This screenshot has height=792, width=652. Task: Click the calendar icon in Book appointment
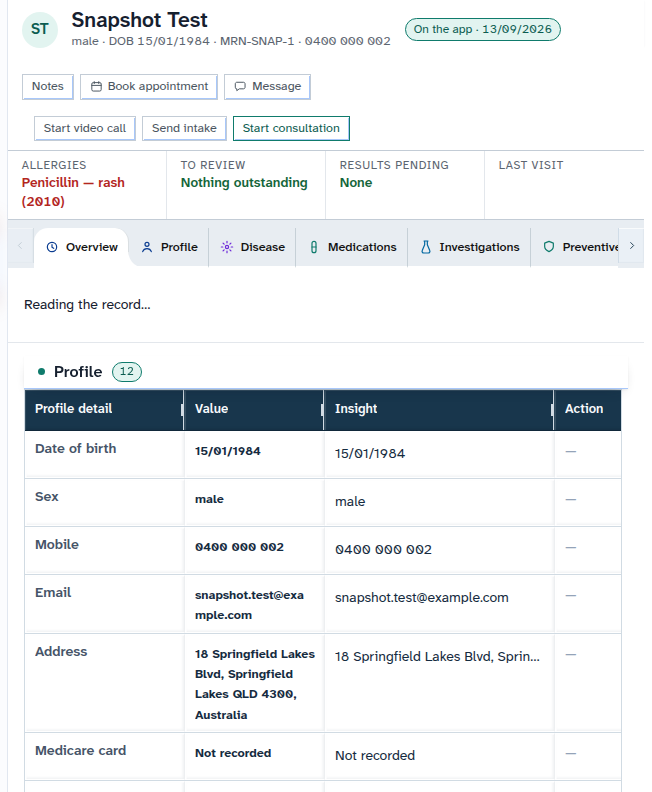tap(96, 87)
